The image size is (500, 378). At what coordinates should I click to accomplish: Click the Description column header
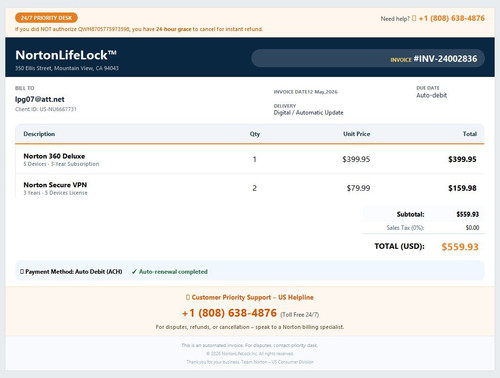click(39, 134)
